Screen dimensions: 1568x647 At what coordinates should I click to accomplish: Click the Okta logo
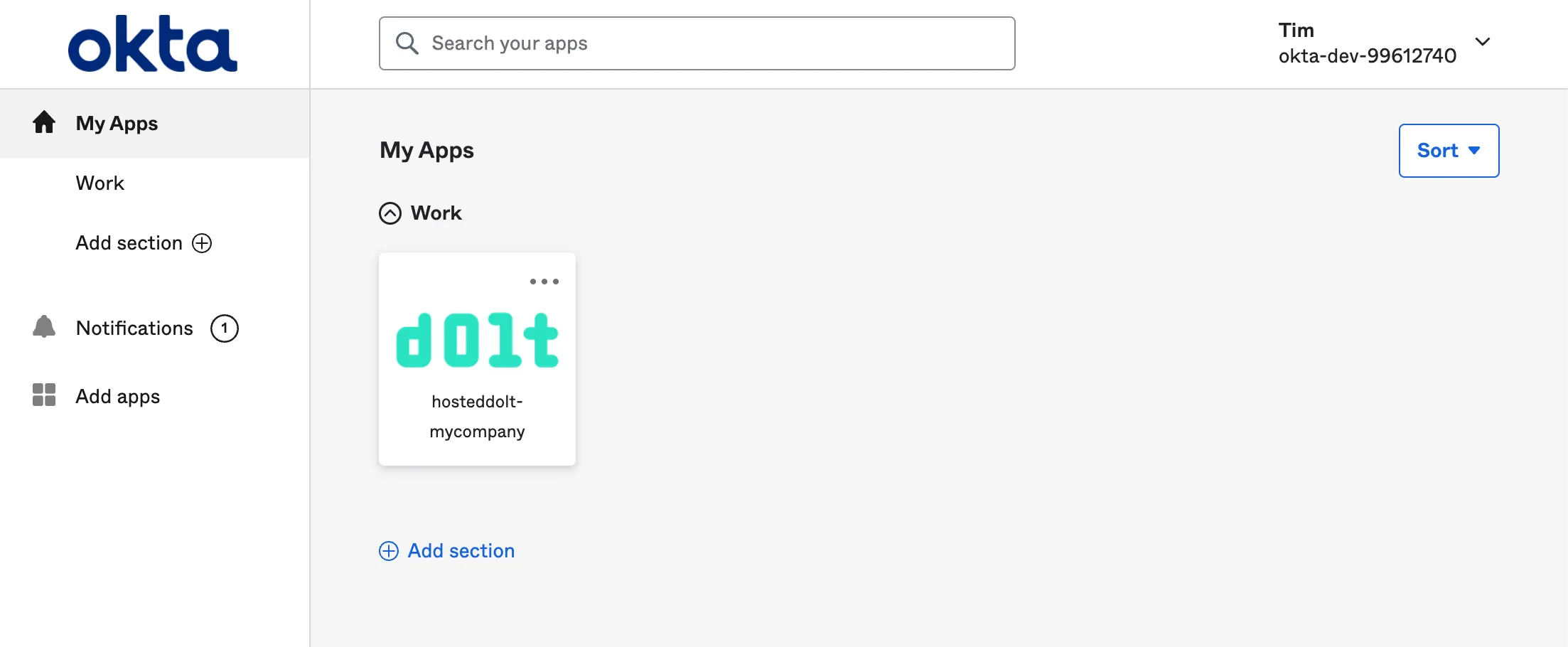[x=151, y=43]
